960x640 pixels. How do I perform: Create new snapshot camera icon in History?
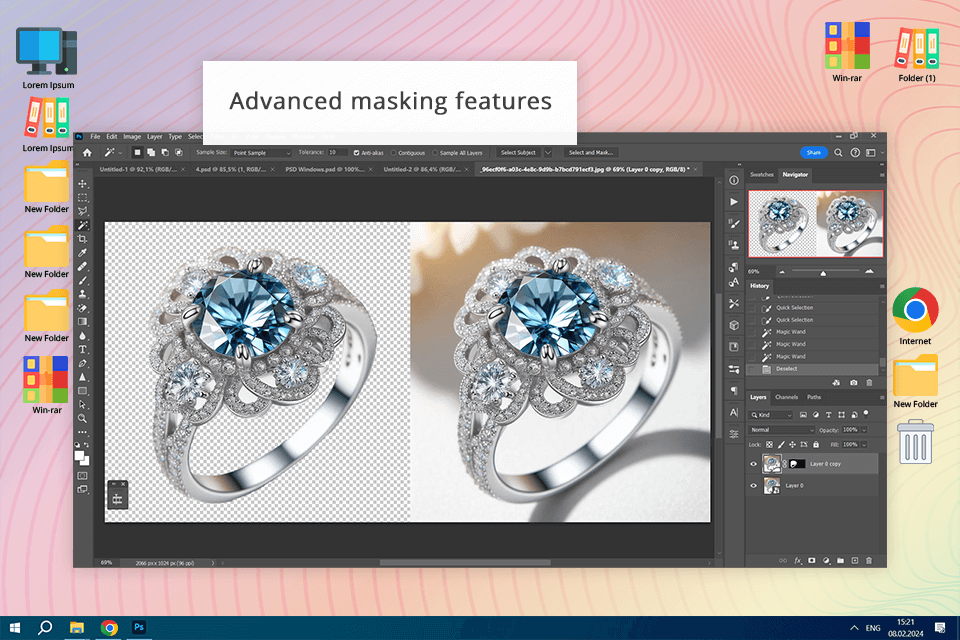point(853,383)
